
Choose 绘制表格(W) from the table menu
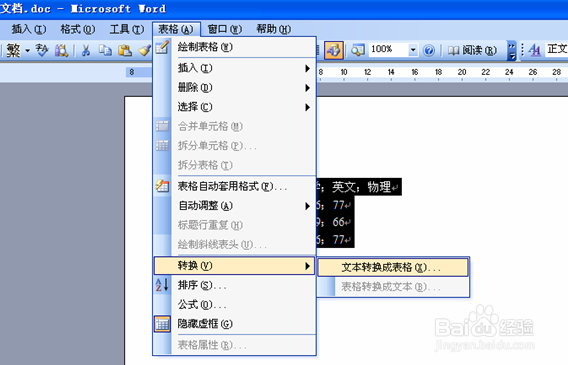234,47
